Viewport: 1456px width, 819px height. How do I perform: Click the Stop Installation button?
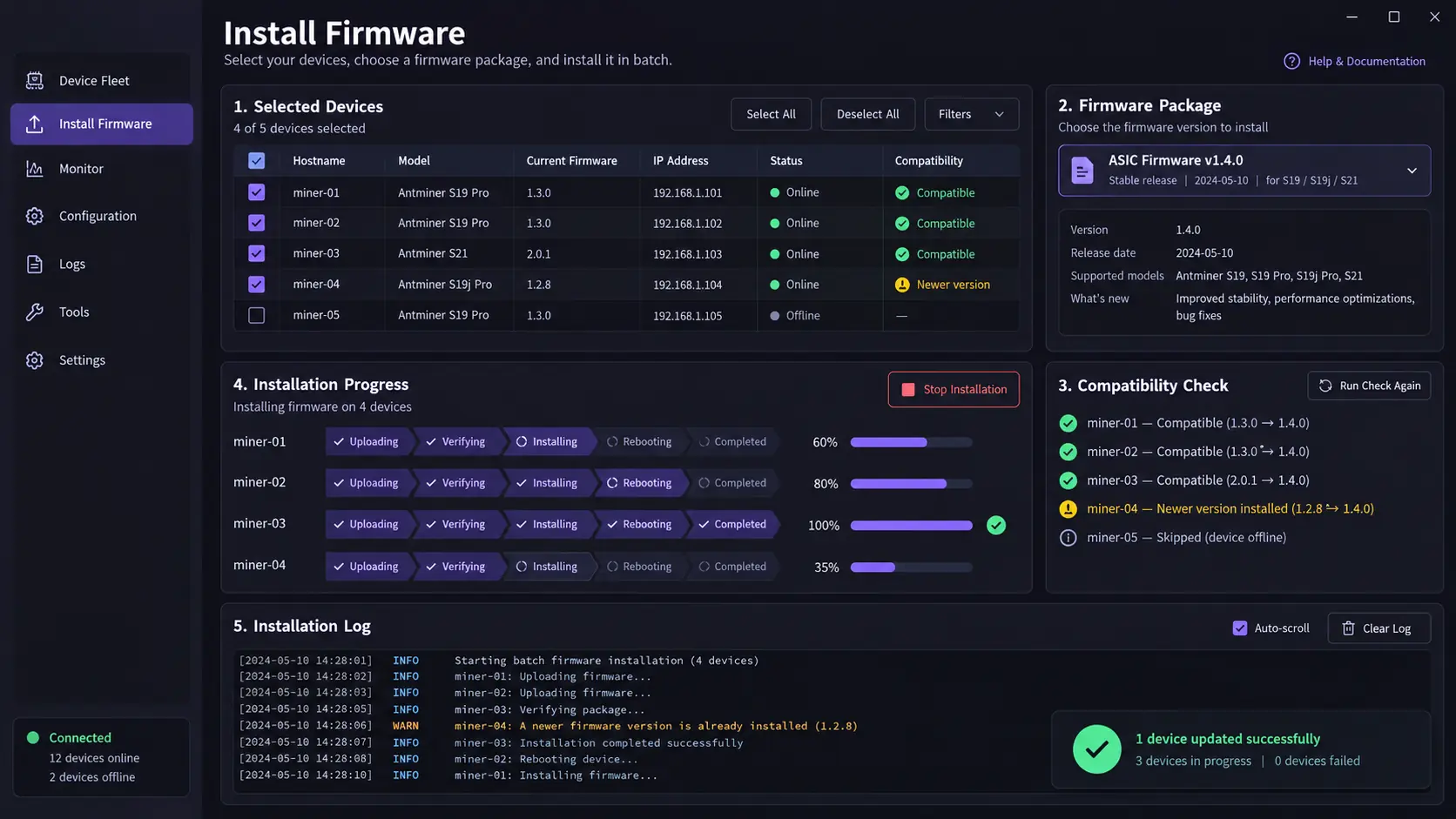pos(954,390)
